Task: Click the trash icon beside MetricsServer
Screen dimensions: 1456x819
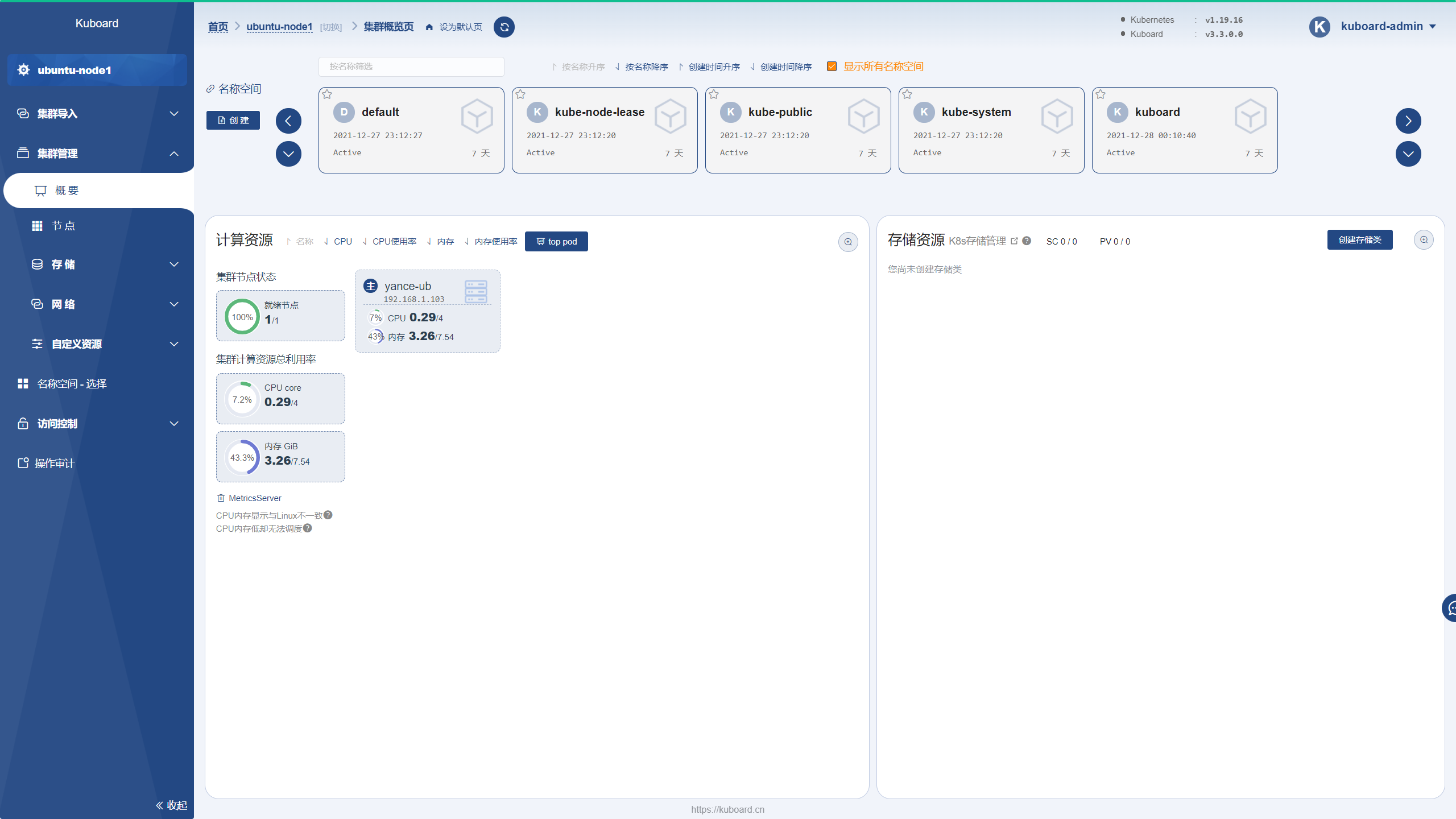Action: 221,498
